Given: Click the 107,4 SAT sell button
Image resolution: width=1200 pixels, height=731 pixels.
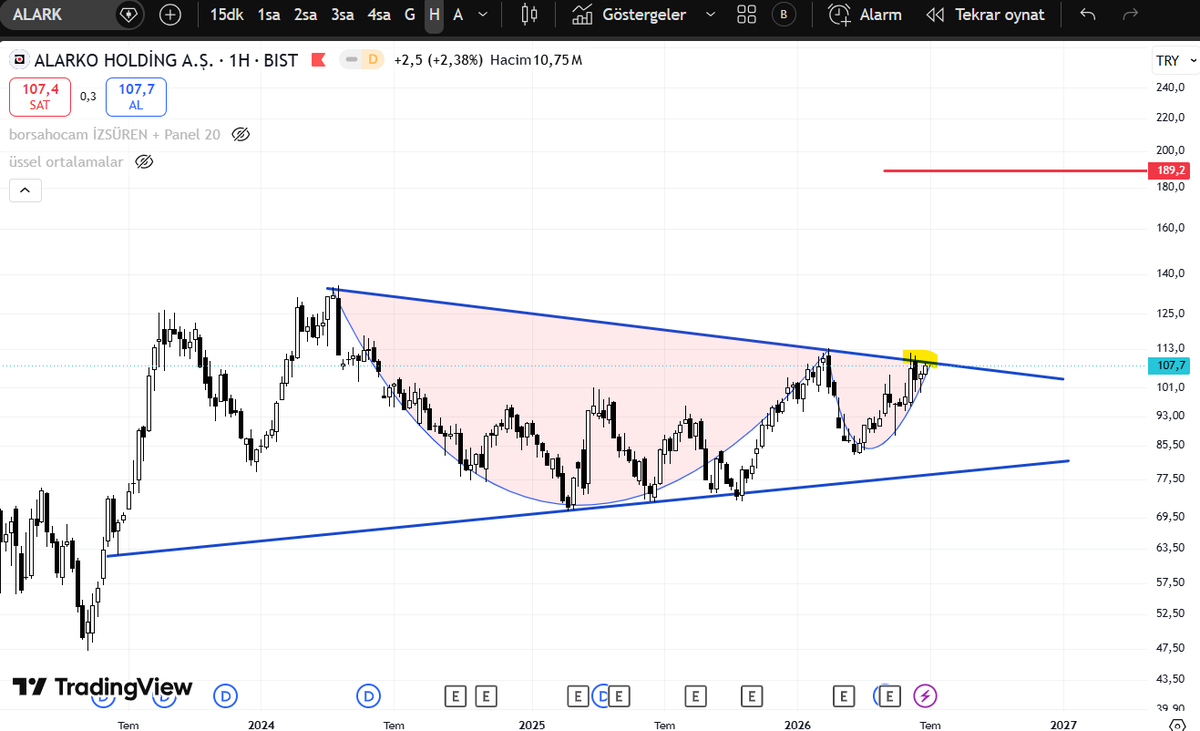Looking at the screenshot, I should coord(41,97).
